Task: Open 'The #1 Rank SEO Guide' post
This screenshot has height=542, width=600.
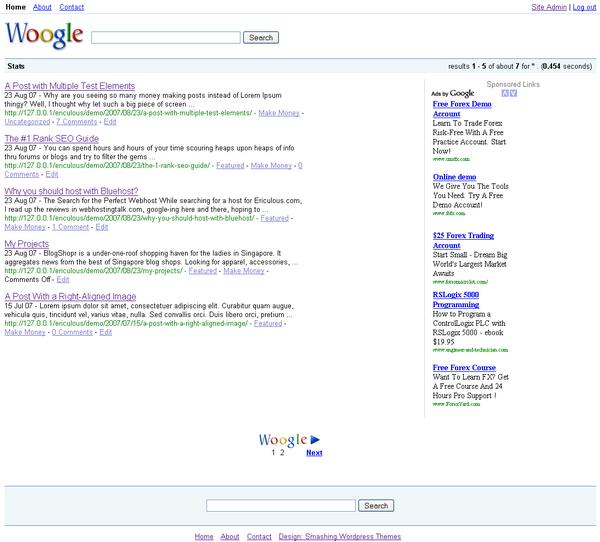Action: tap(52, 138)
